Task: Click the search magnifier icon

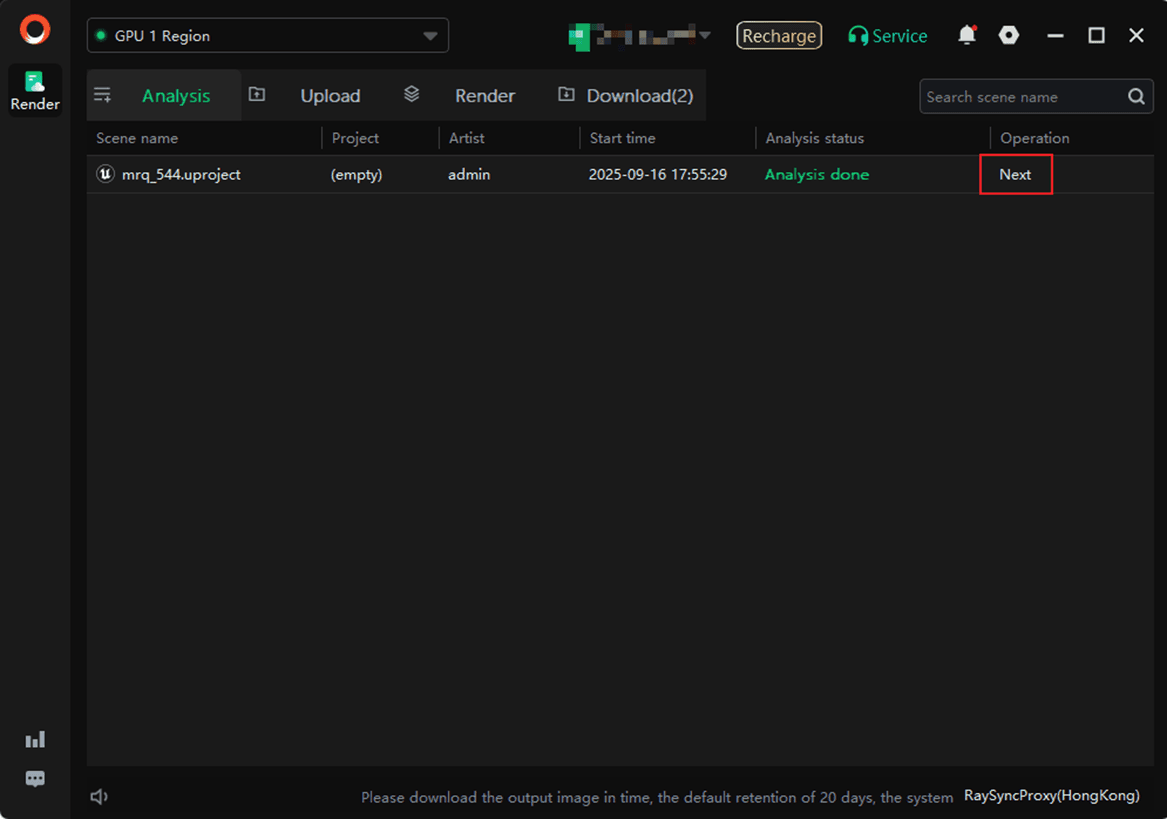Action: [x=1136, y=97]
